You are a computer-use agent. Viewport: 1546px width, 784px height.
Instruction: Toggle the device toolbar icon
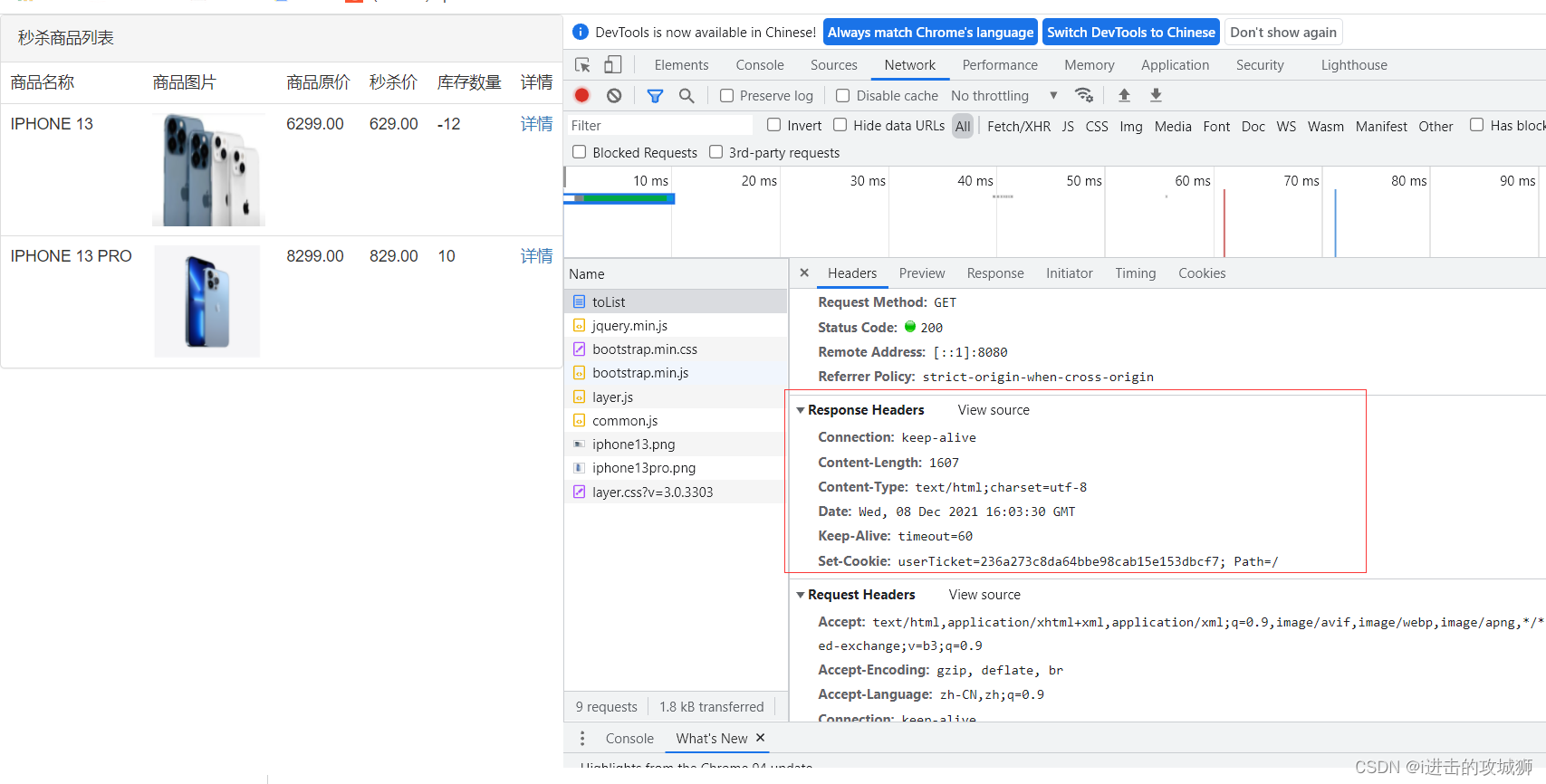click(613, 65)
